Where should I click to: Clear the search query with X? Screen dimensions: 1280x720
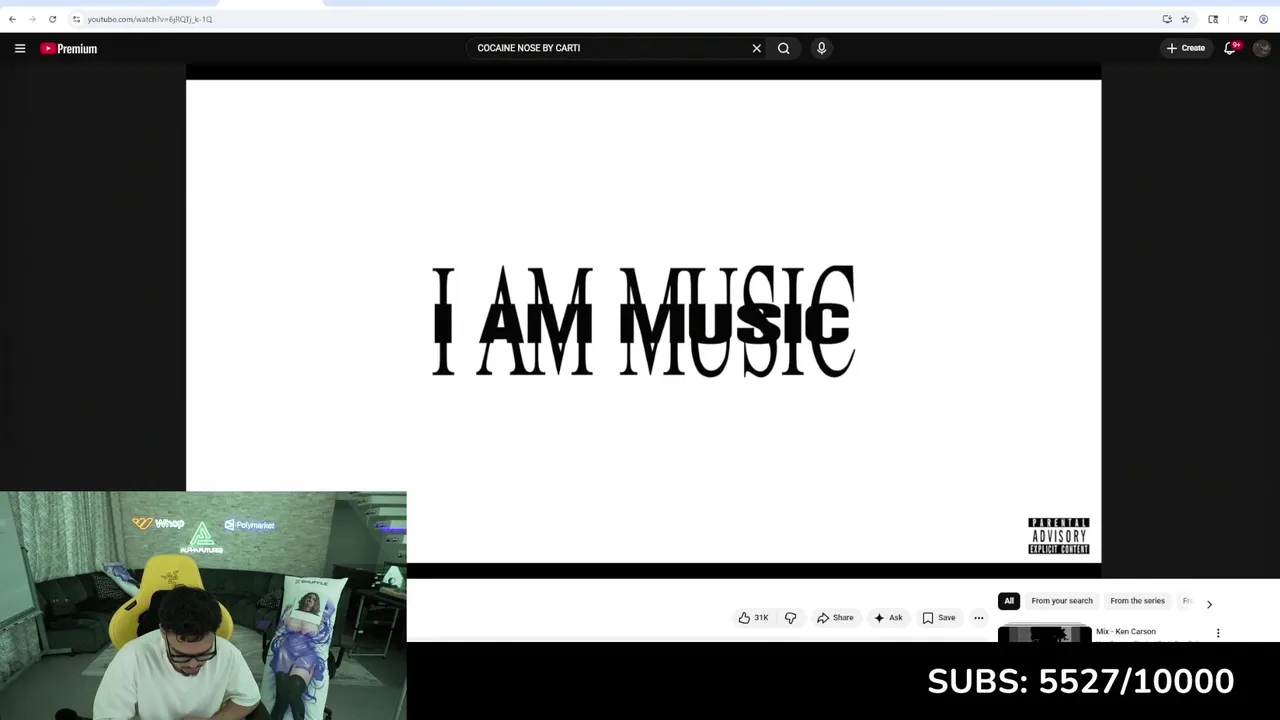(x=756, y=48)
